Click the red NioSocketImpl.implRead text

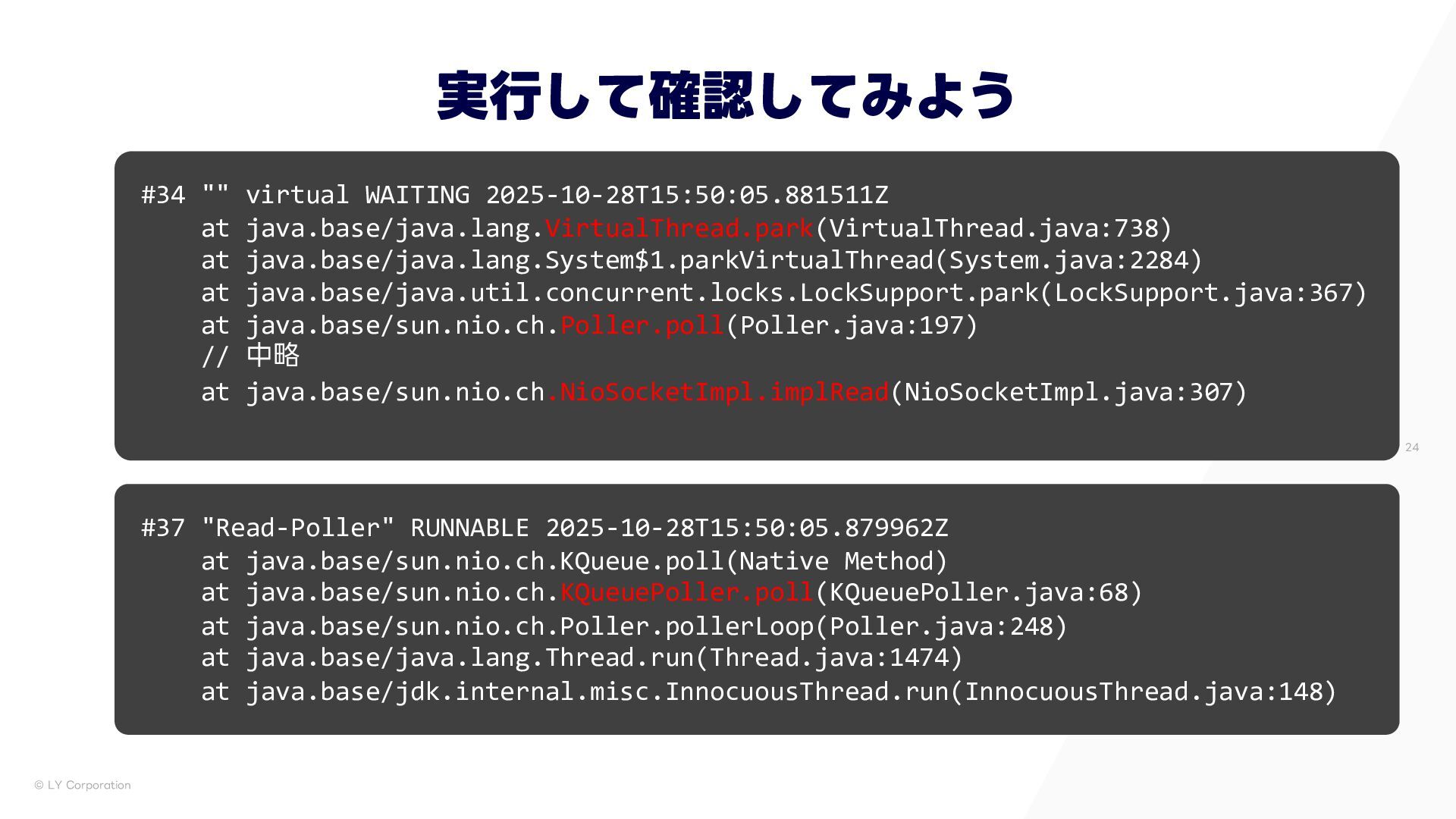(717, 392)
